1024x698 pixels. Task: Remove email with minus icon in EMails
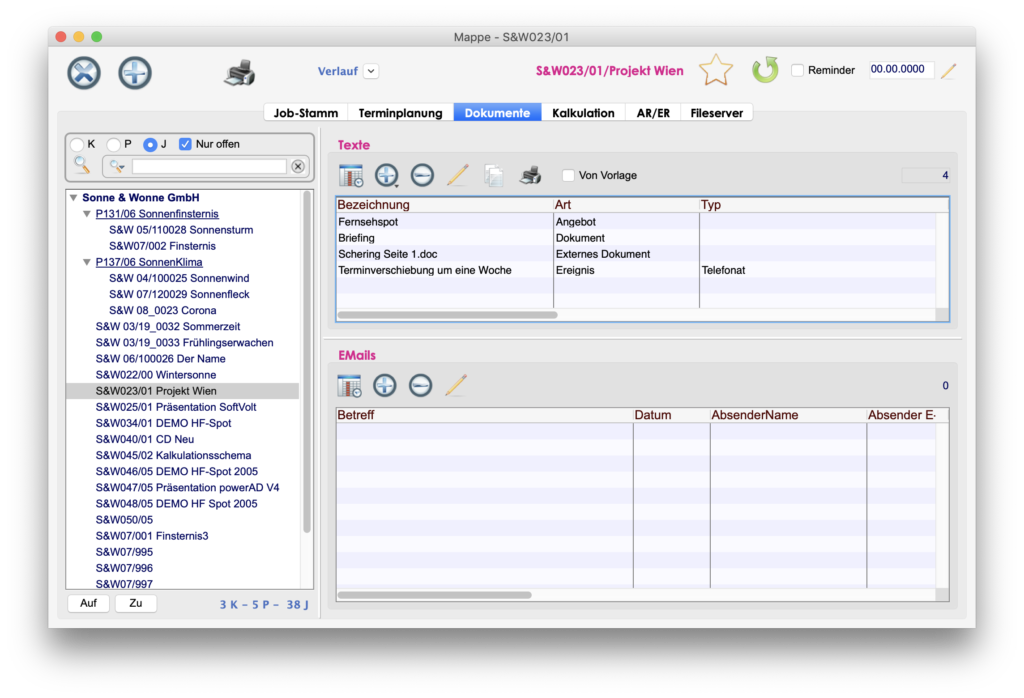(x=421, y=385)
